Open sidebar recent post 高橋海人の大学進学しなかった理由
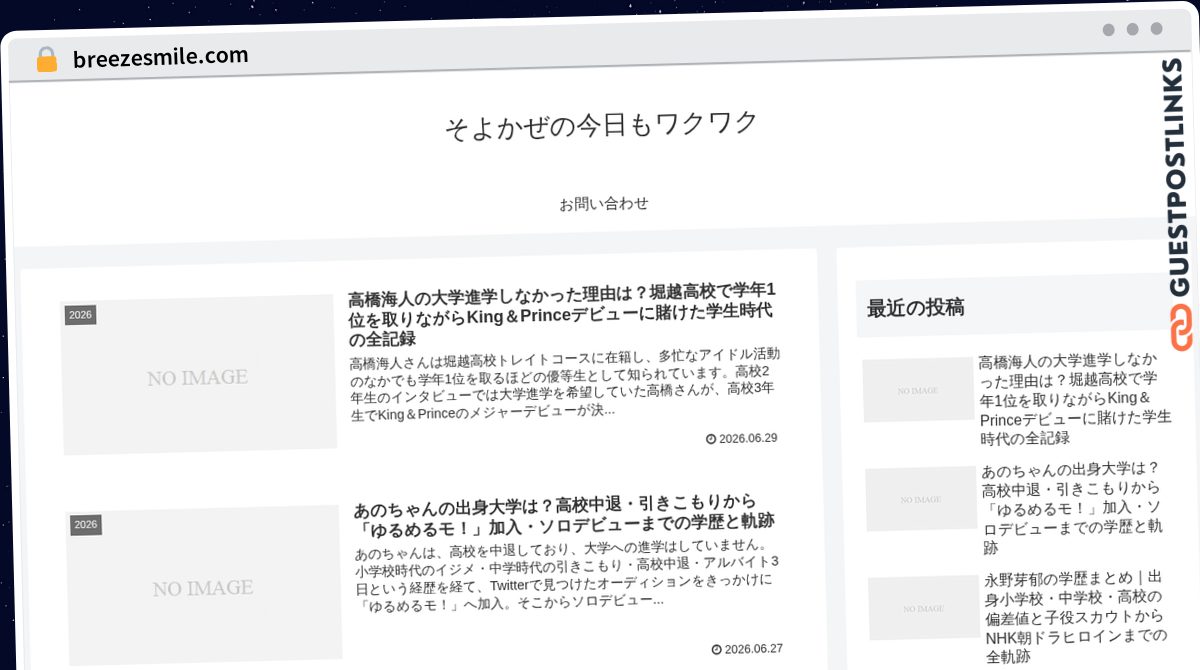The image size is (1200, 670). [x=1073, y=398]
